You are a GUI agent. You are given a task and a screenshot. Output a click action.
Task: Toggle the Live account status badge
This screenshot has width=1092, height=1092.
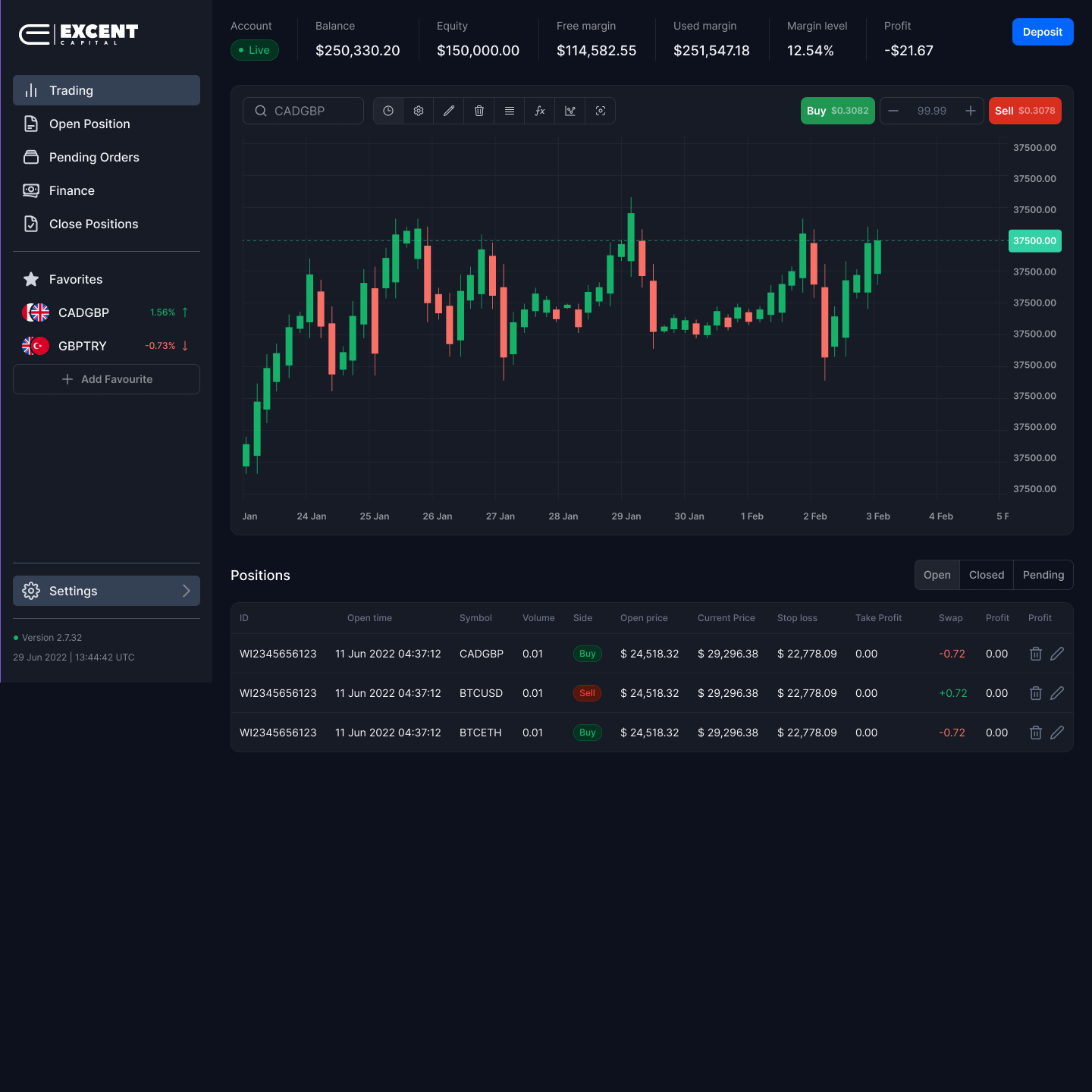[x=255, y=50]
